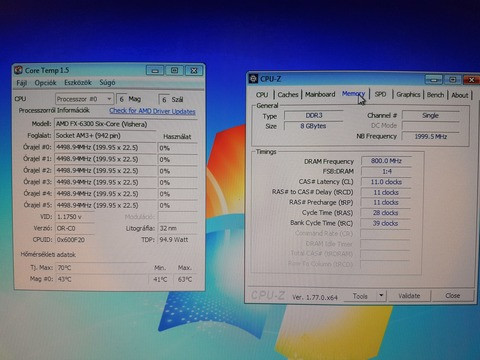Click the 32 nm lithography value
Screen dimensions: 480x360
click(177, 228)
